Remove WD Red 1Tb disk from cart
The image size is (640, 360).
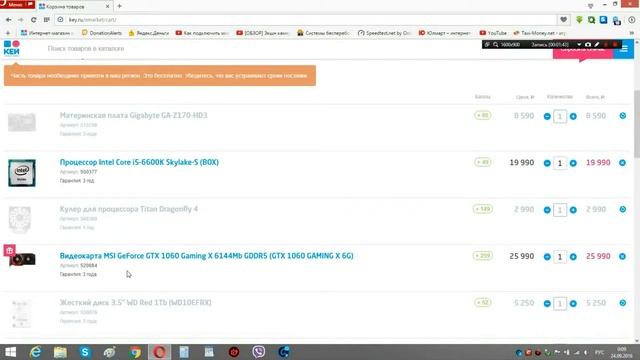622,303
